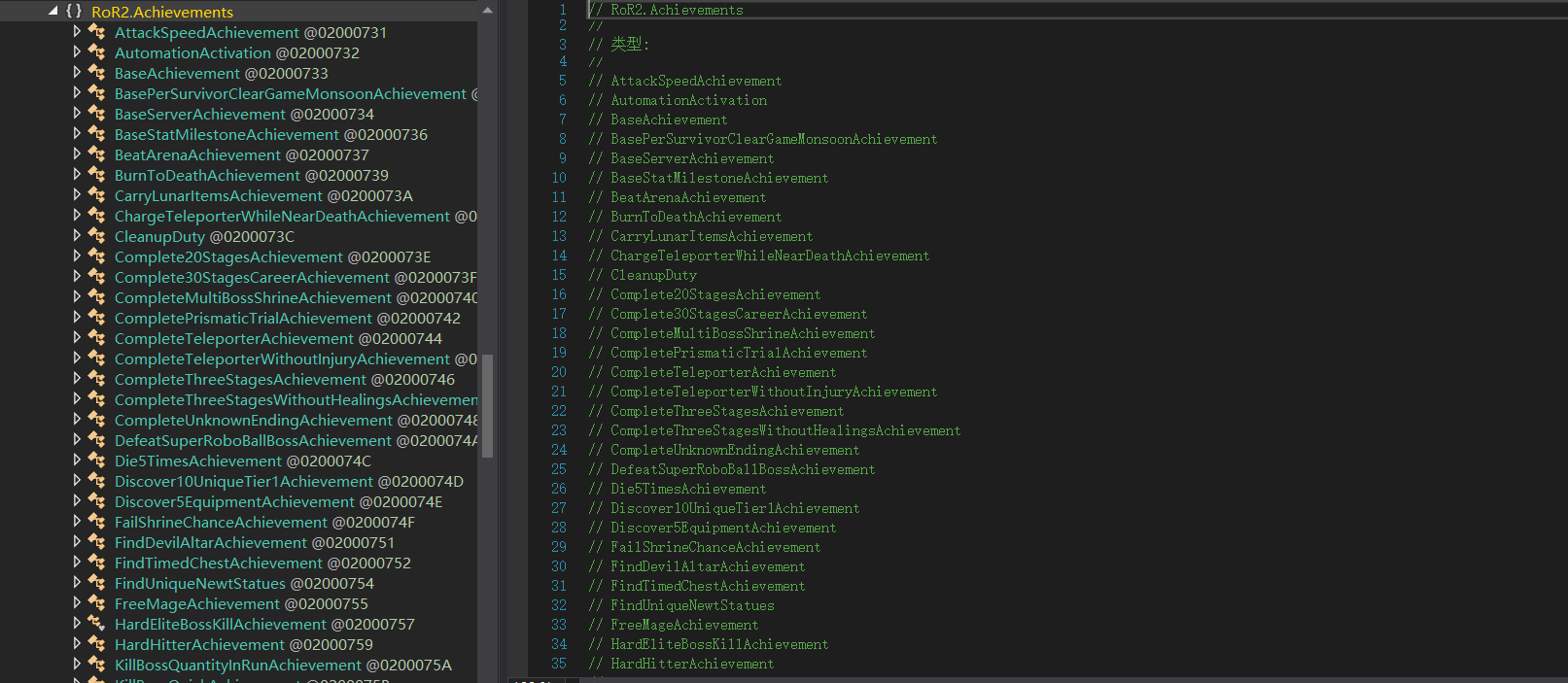Expand the AttackSpeedAchievement tree node

[x=77, y=31]
